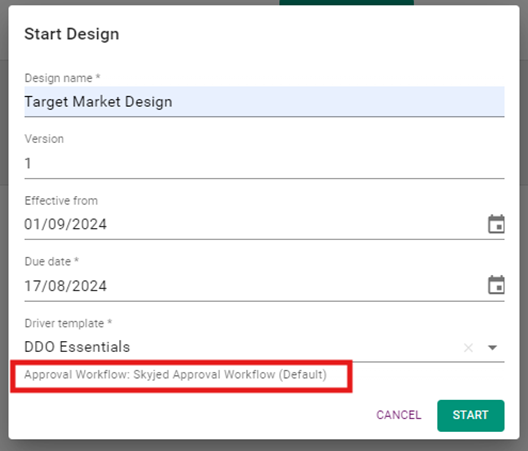Click the Approval Workflow default text

click(x=175, y=375)
